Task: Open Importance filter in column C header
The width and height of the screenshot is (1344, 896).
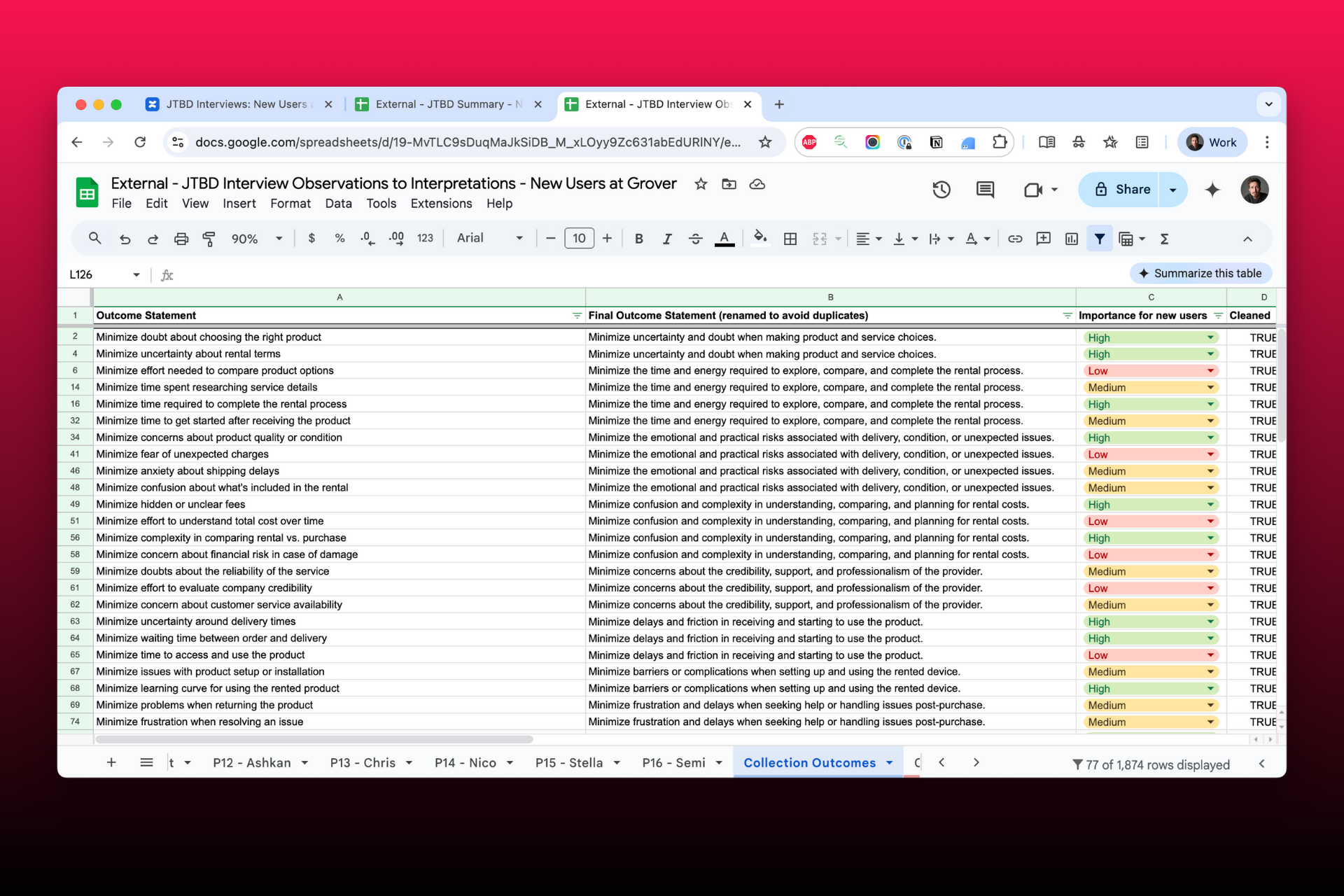Action: (x=1218, y=316)
